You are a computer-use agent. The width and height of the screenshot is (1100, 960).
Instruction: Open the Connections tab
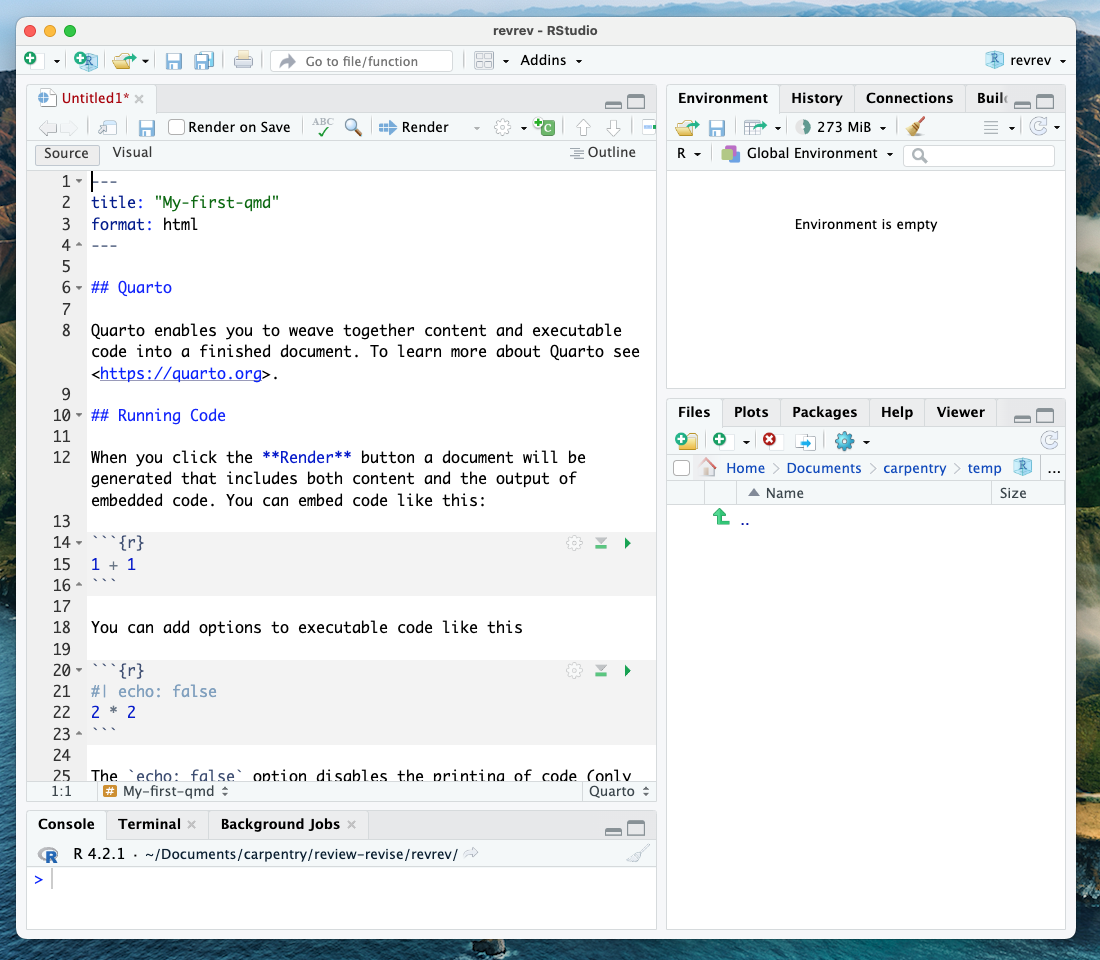[909, 98]
